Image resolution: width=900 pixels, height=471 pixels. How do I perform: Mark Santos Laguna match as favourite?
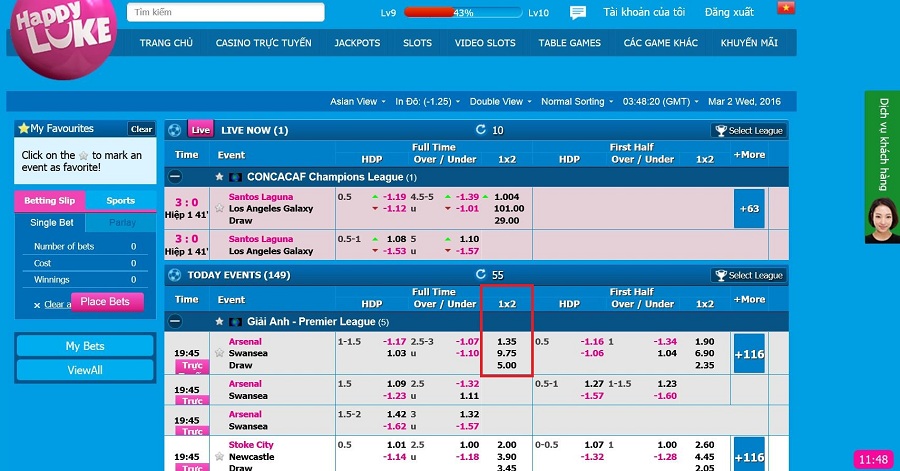tap(219, 208)
